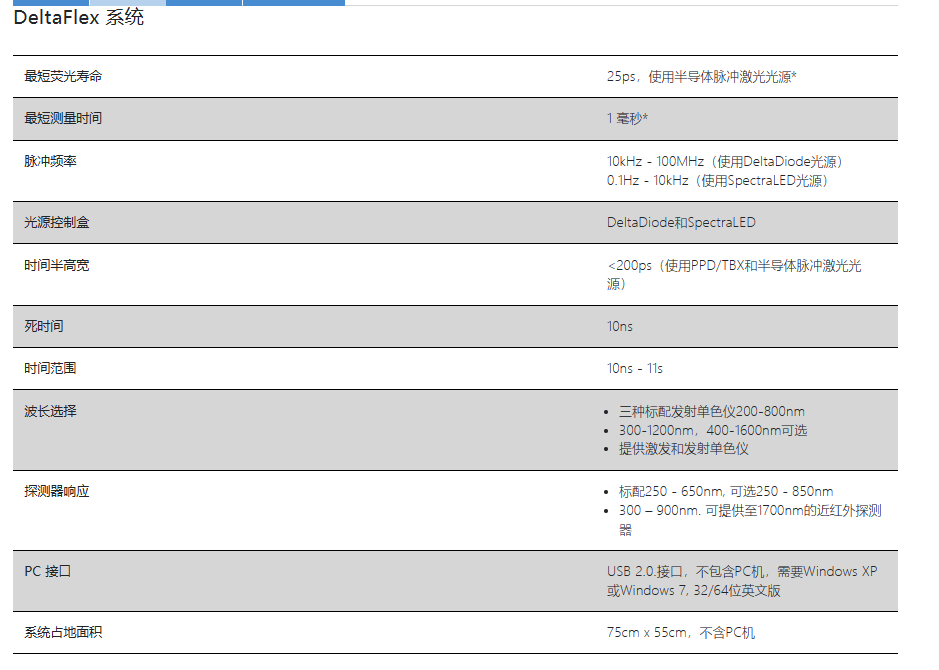Image resolution: width=939 pixels, height=670 pixels.
Task: Click the 死时间 row label
Action: click(x=44, y=326)
